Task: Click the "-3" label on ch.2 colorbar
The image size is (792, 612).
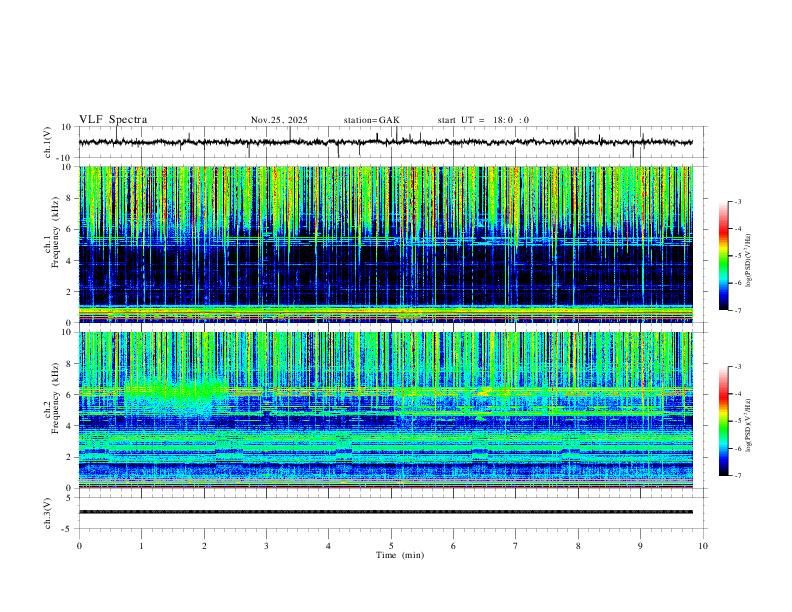Action: click(x=737, y=367)
